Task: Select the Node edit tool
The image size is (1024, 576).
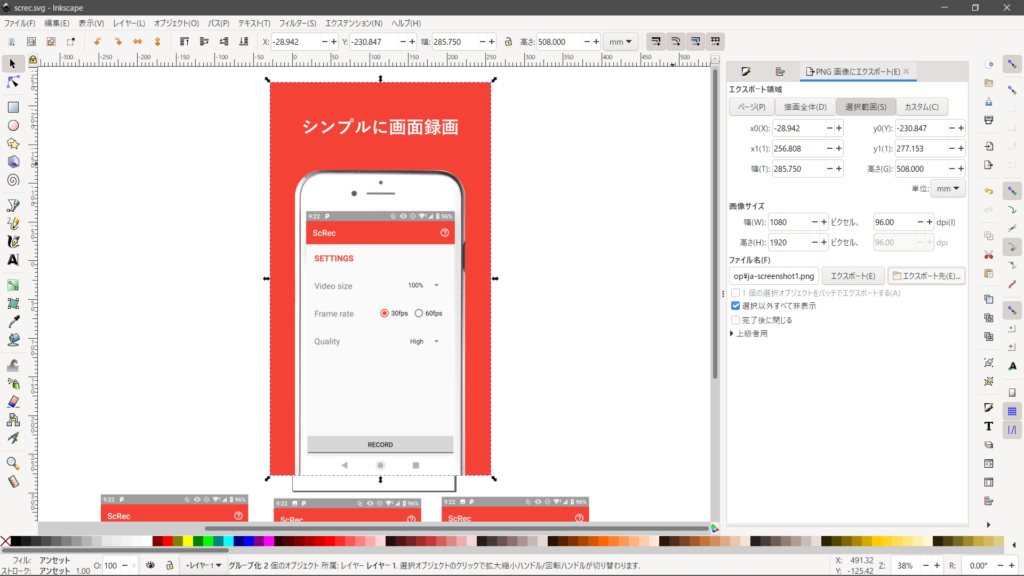Action: pos(12,82)
